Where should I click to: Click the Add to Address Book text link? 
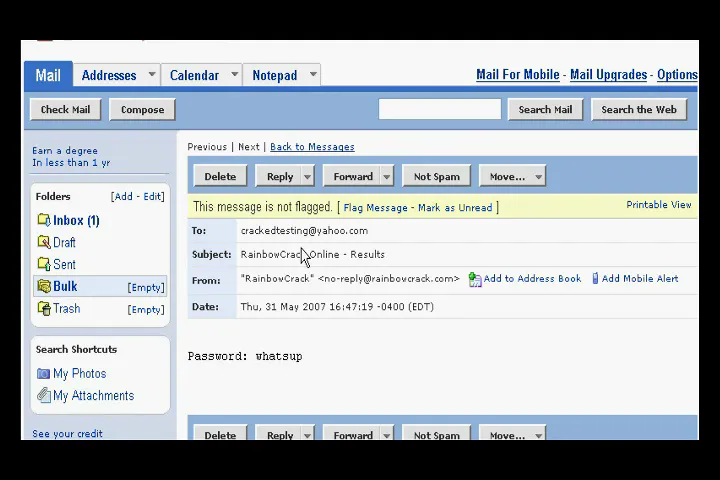click(532, 278)
